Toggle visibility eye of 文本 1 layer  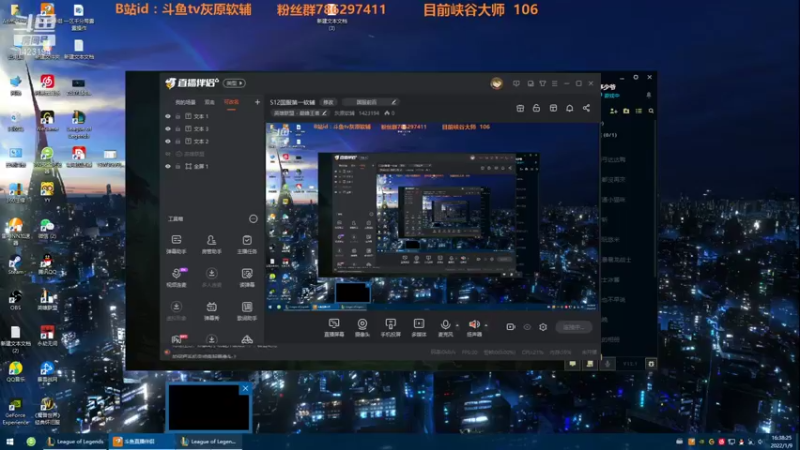[x=168, y=116]
